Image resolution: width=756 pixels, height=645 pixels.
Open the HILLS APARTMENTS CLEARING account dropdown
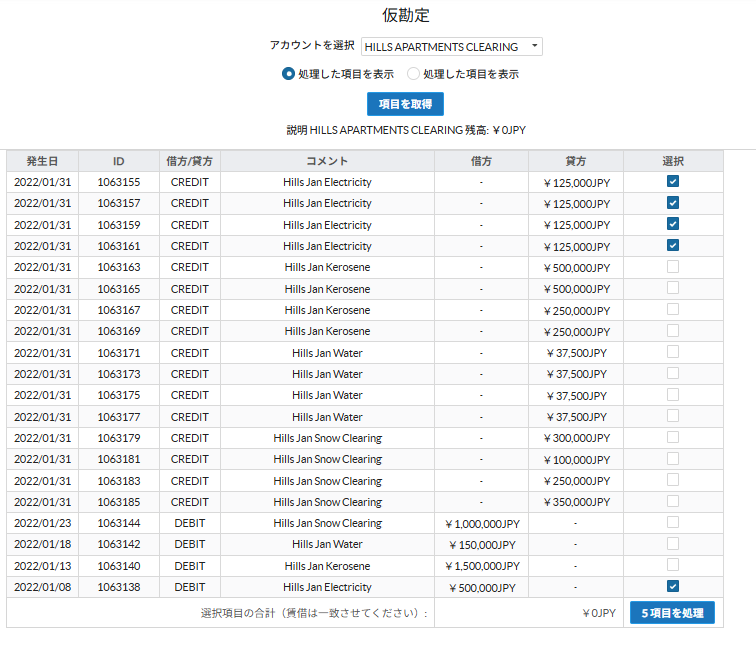coord(451,47)
